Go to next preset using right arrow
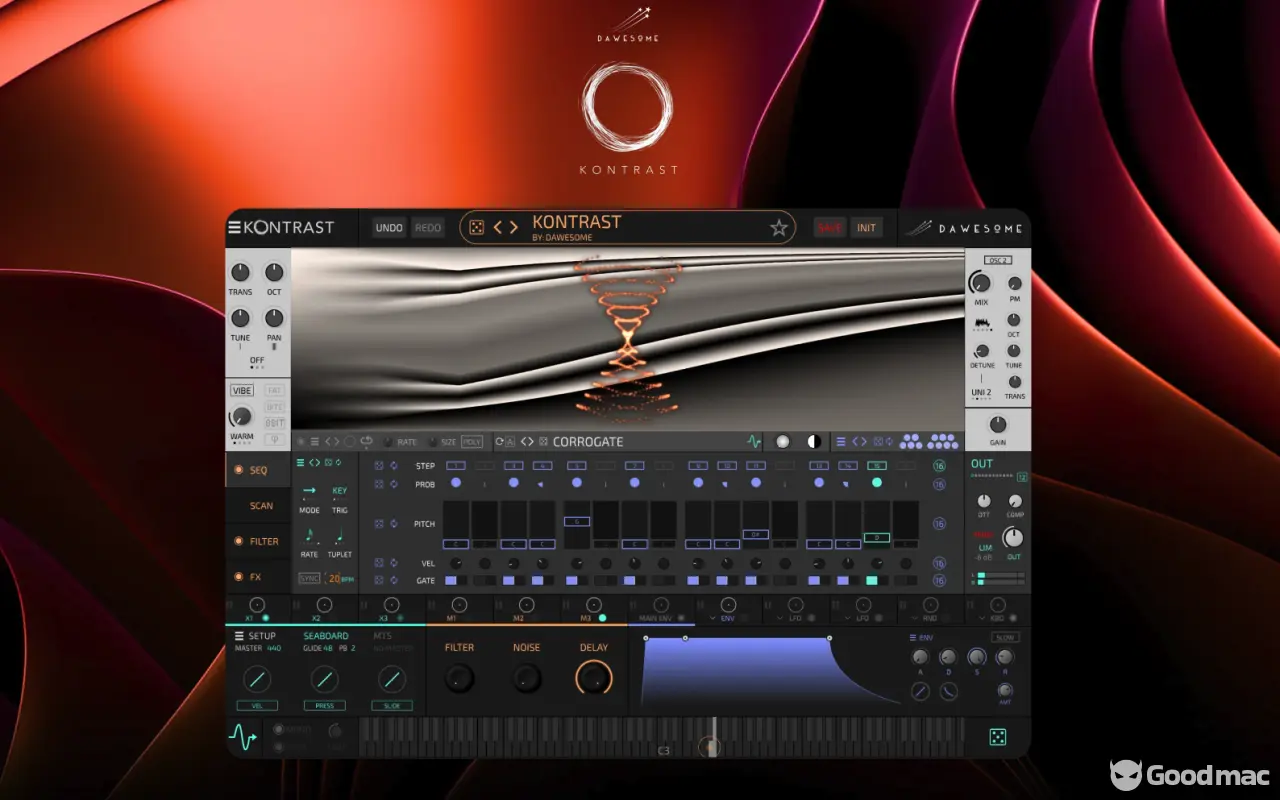Screen dimensions: 1280x800 point(514,228)
